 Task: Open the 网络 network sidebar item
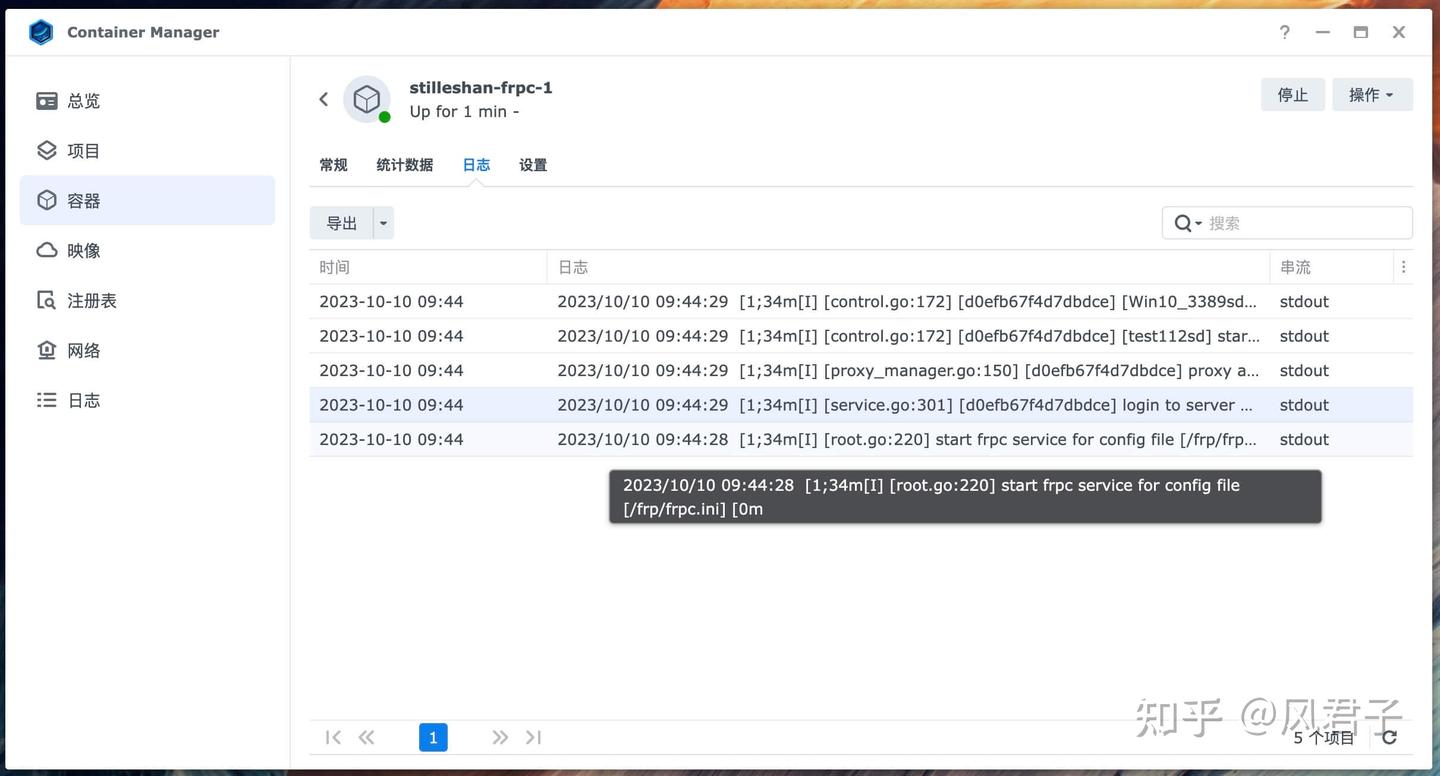coord(147,351)
